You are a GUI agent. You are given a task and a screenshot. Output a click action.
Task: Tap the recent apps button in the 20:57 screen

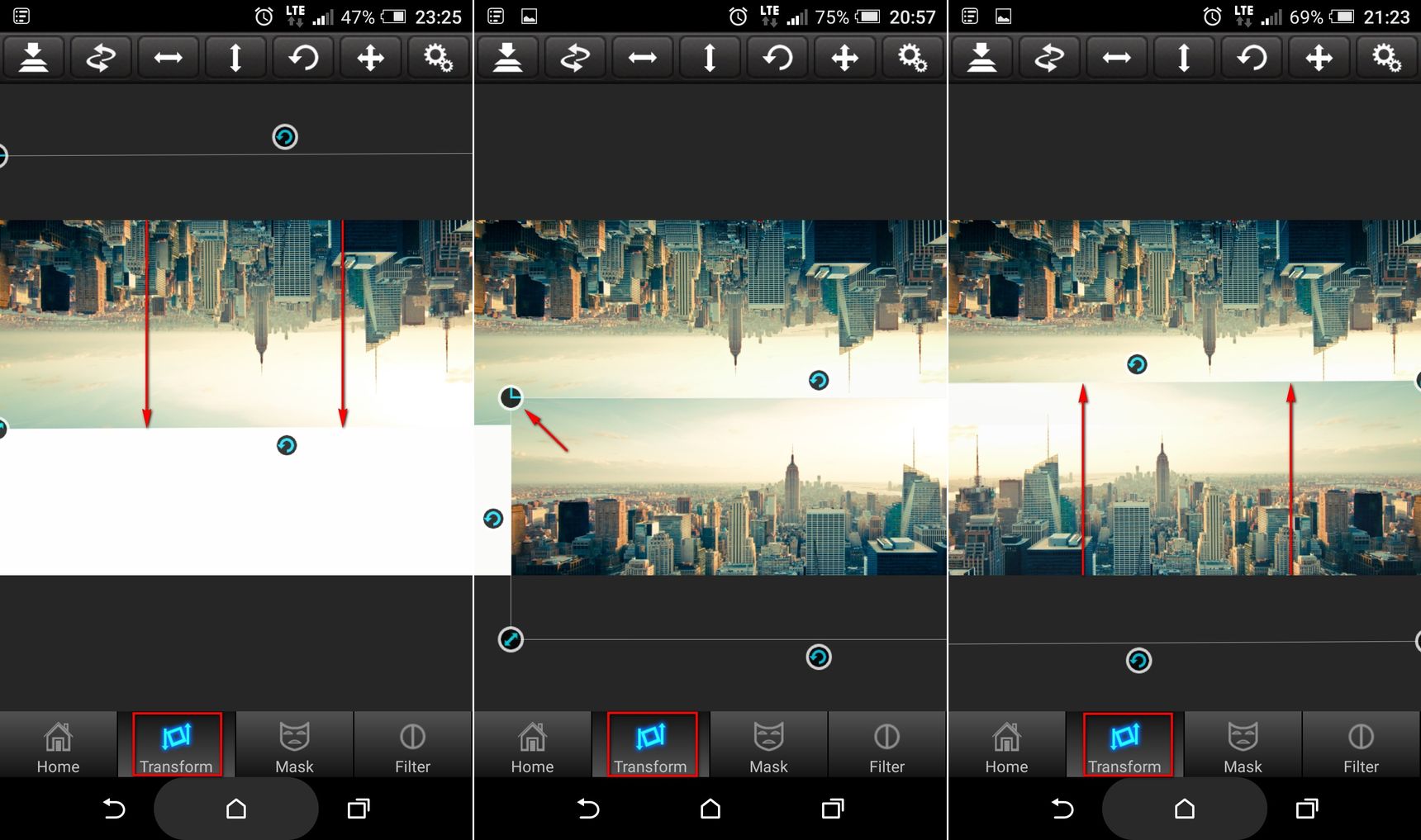[833, 809]
